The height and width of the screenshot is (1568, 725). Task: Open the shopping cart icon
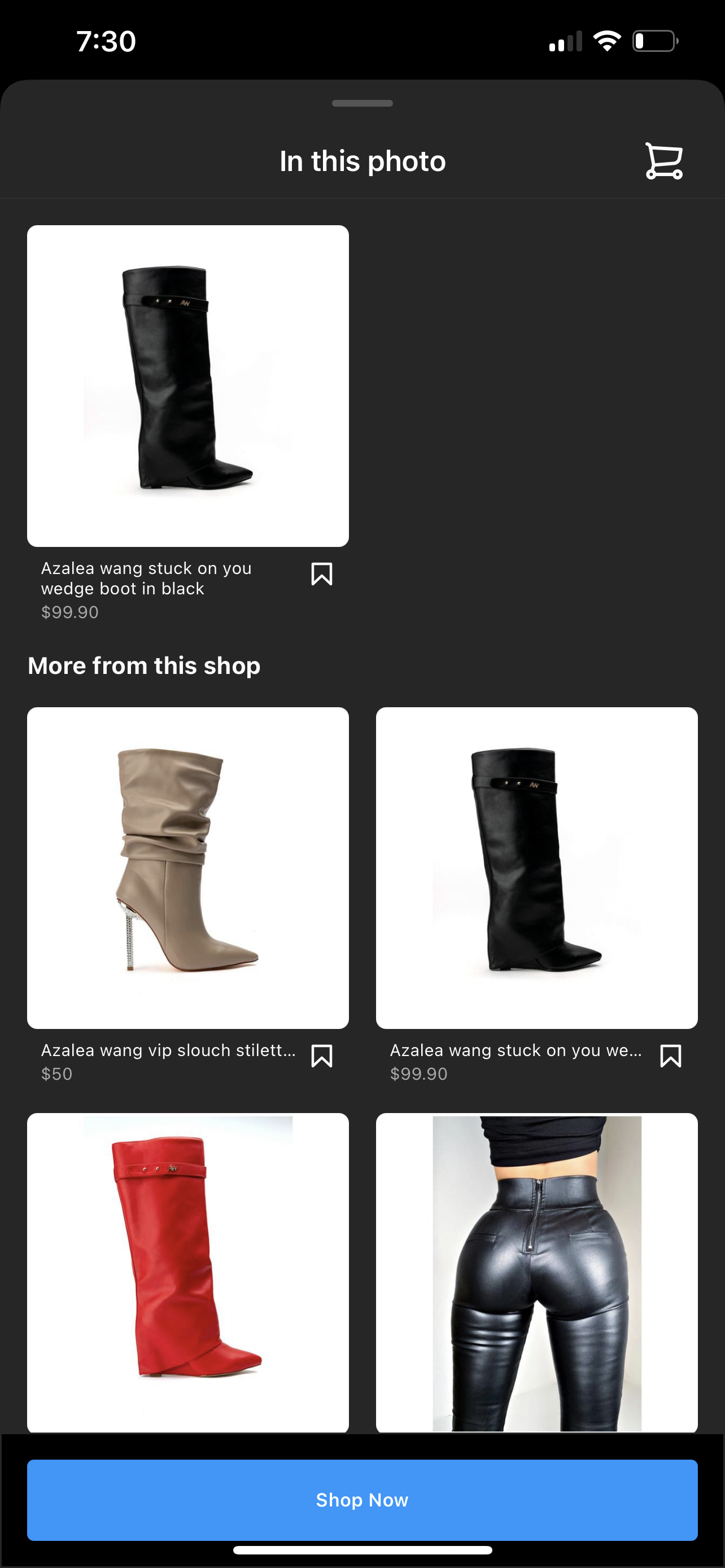coord(663,161)
